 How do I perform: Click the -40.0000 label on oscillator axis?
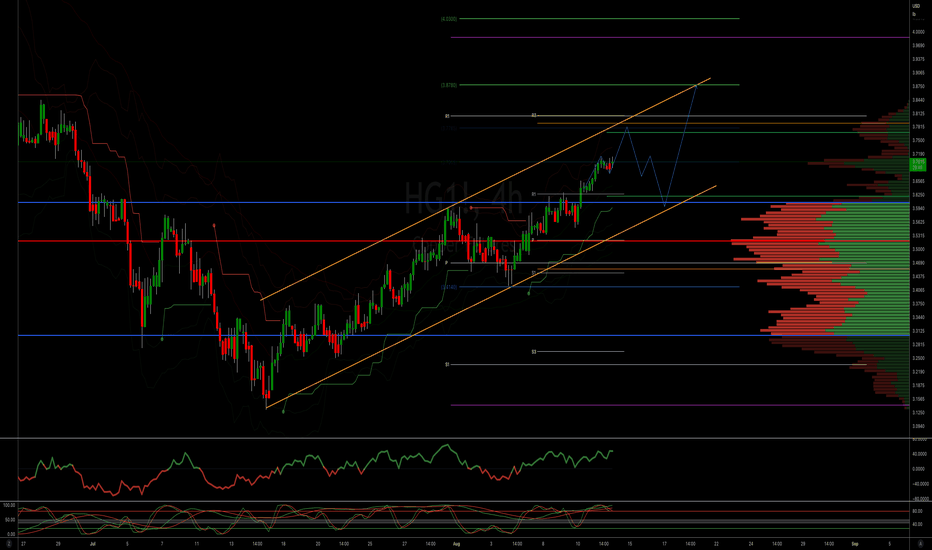(x=920, y=484)
